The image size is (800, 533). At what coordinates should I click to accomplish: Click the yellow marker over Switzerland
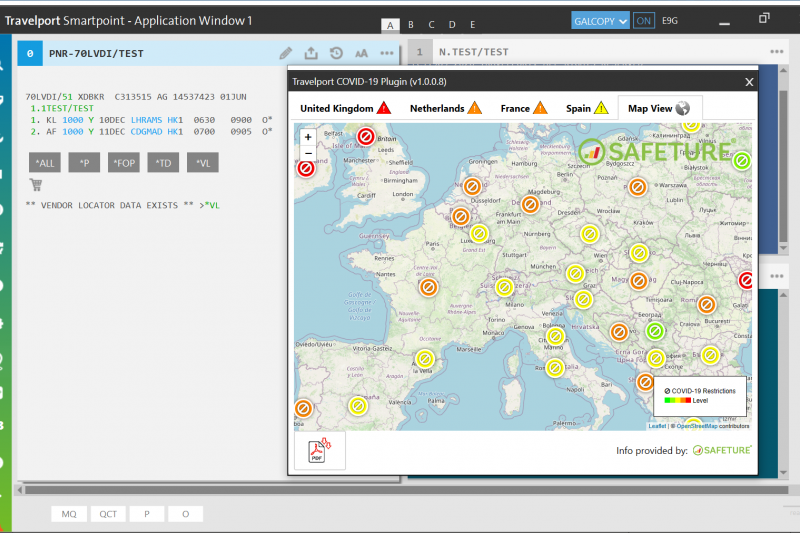click(504, 288)
